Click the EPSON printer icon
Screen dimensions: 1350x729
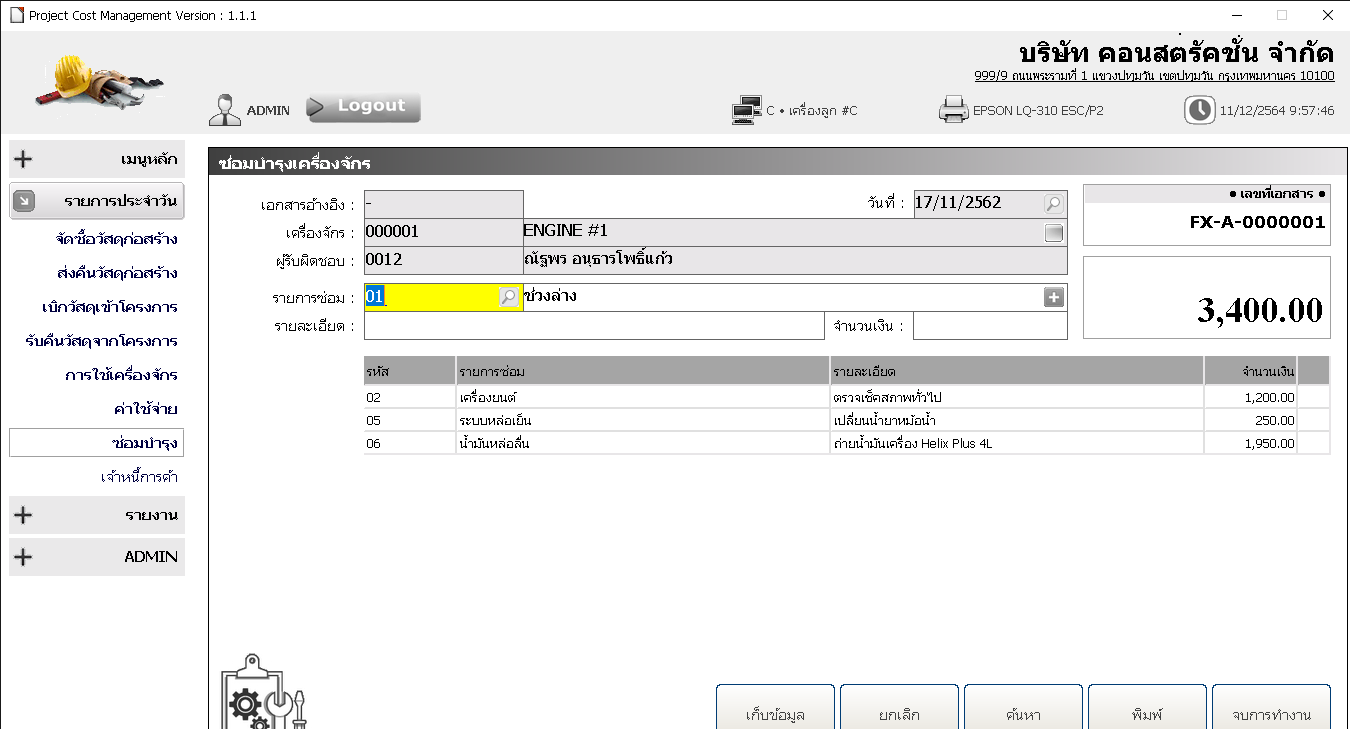tap(953, 110)
